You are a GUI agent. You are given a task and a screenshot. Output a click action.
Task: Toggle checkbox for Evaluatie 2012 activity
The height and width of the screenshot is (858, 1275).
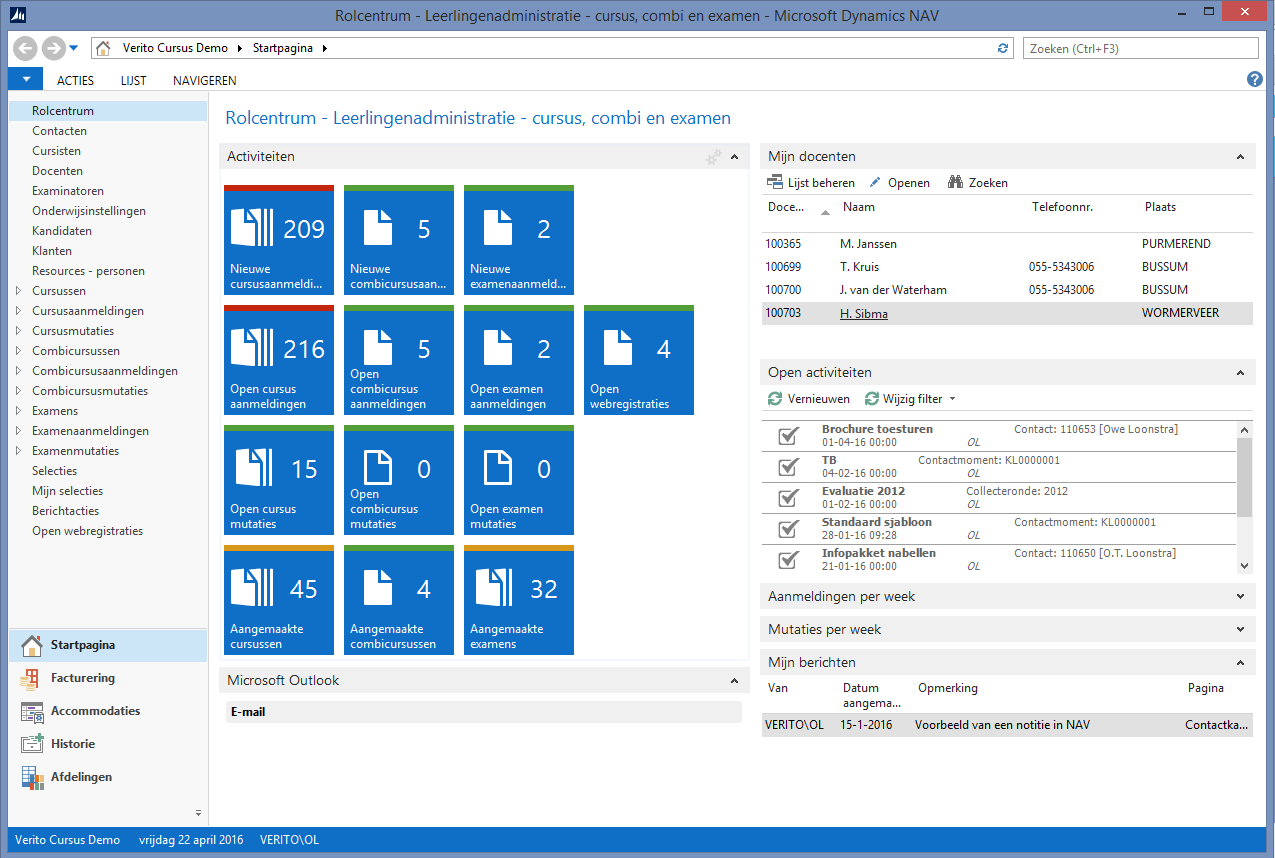point(788,497)
